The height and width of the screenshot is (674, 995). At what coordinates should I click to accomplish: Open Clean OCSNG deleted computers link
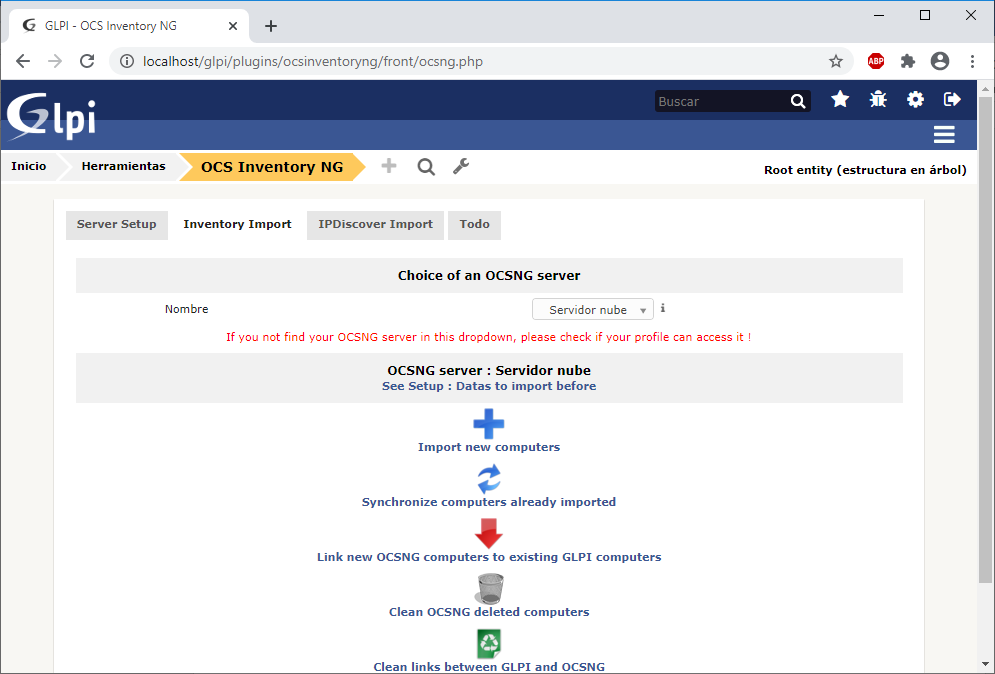pyautogui.click(x=489, y=612)
